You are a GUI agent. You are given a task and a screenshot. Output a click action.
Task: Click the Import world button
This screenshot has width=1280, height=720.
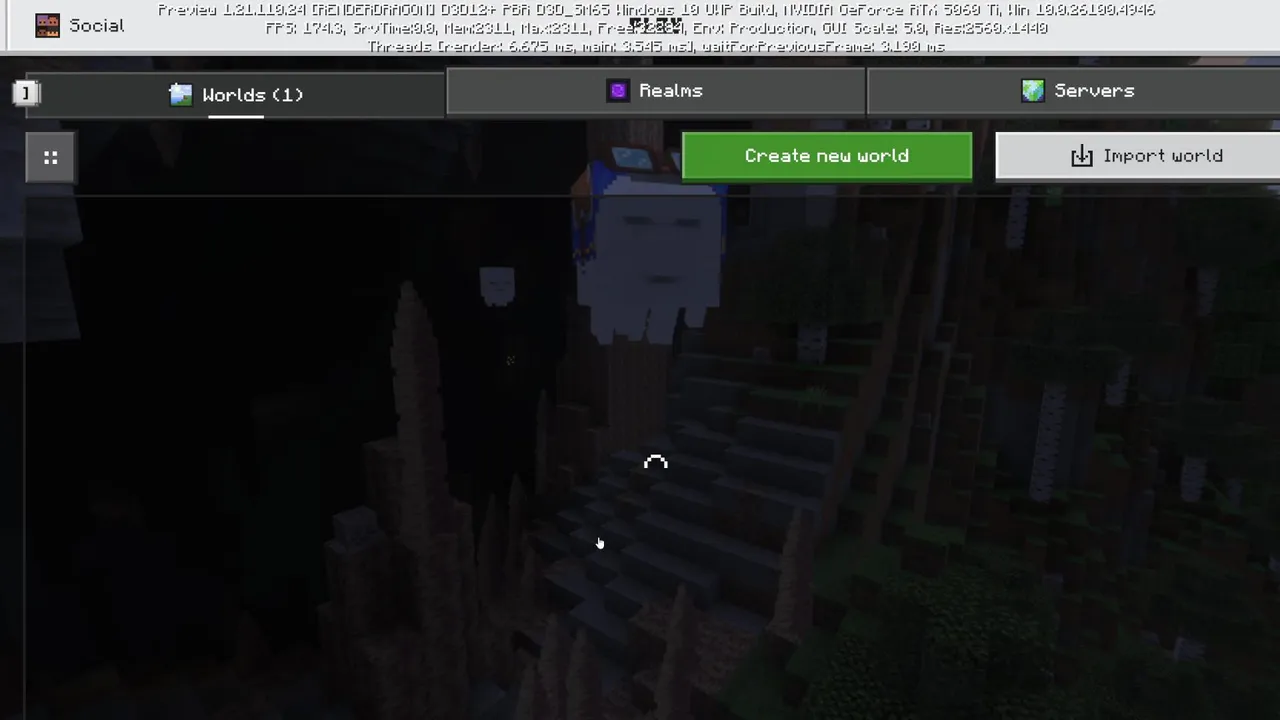1138,156
